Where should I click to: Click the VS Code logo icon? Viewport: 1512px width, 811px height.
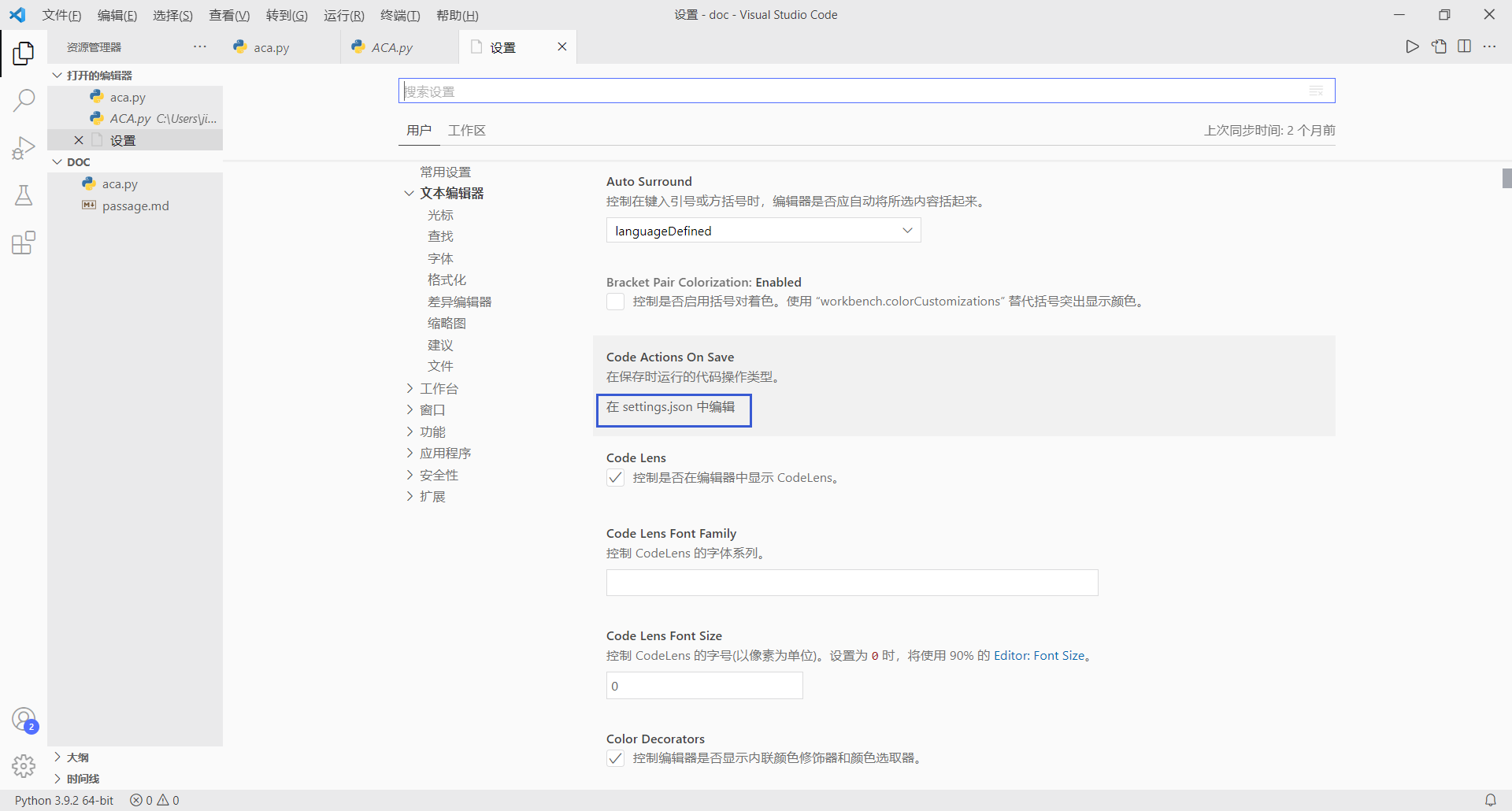pos(17,15)
